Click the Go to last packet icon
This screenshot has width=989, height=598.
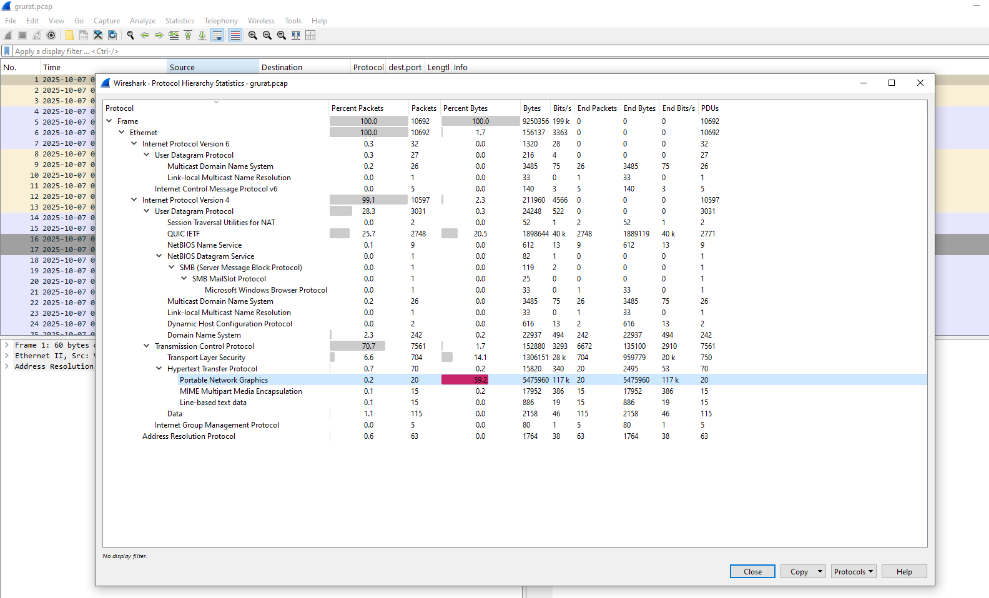point(203,35)
